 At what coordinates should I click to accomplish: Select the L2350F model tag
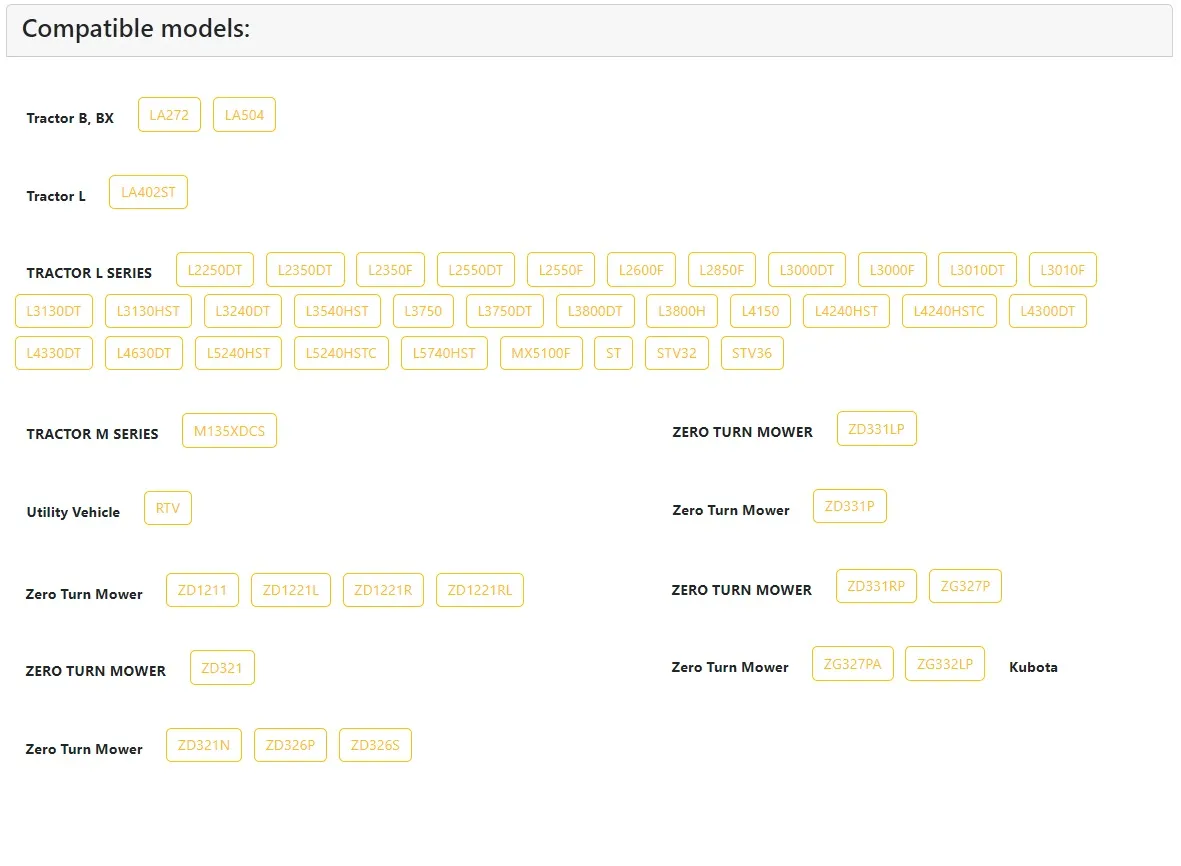click(x=390, y=270)
